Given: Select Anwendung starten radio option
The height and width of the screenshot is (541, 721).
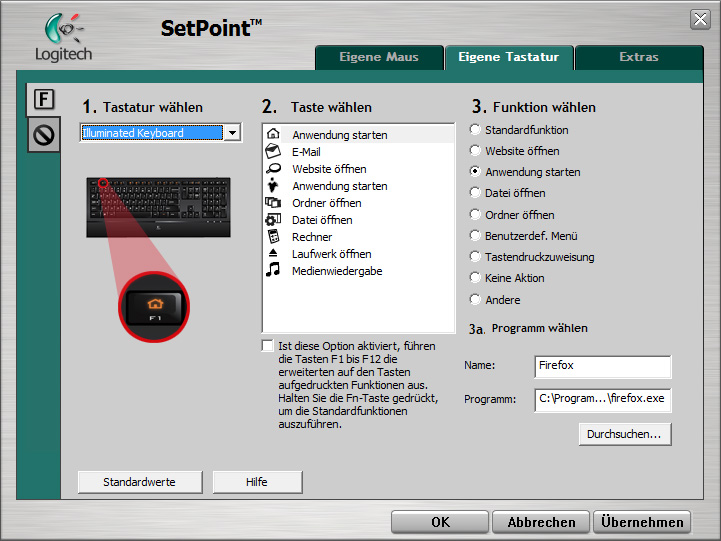Looking at the screenshot, I should [475, 171].
